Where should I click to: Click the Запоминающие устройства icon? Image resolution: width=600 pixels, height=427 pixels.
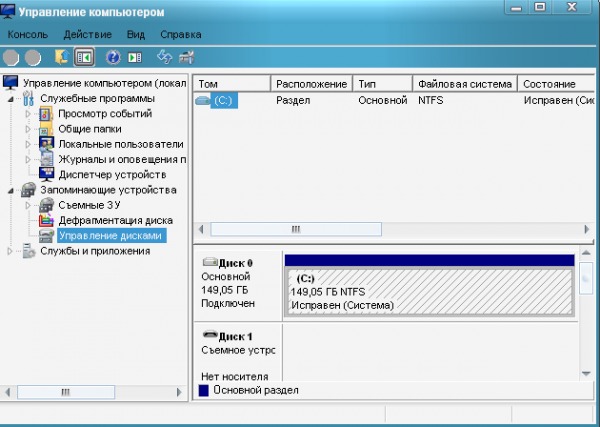click(29, 190)
